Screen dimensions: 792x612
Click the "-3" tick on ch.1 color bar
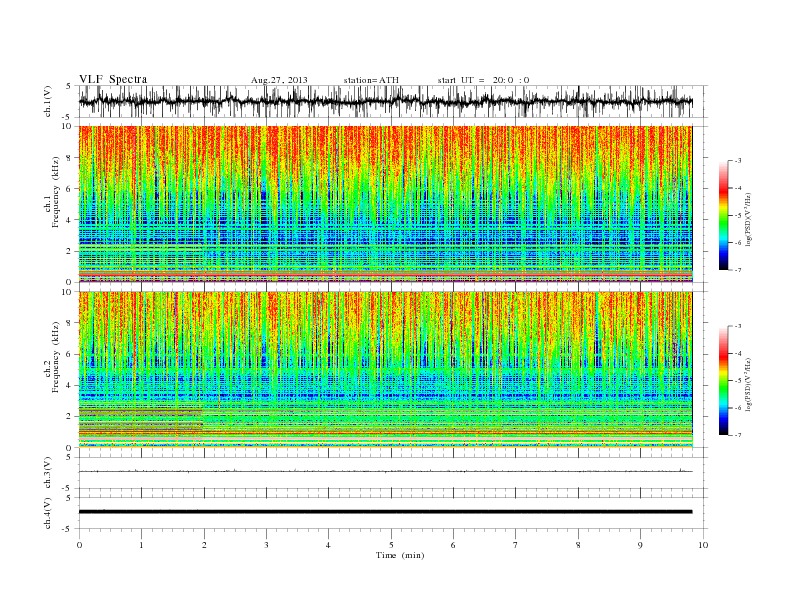737,161
